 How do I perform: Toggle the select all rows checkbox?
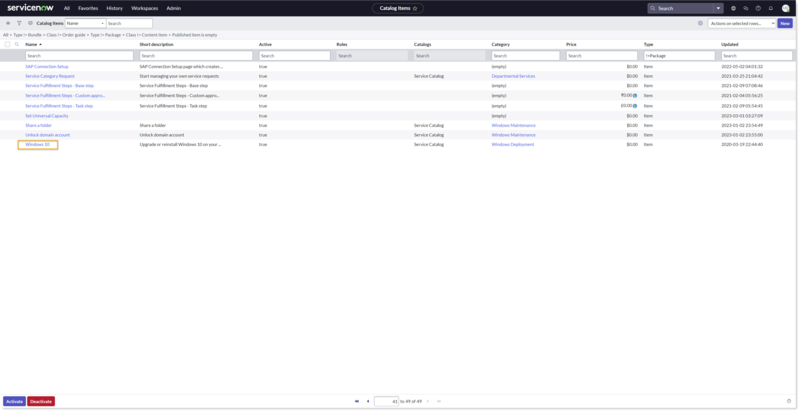[x=7, y=44]
